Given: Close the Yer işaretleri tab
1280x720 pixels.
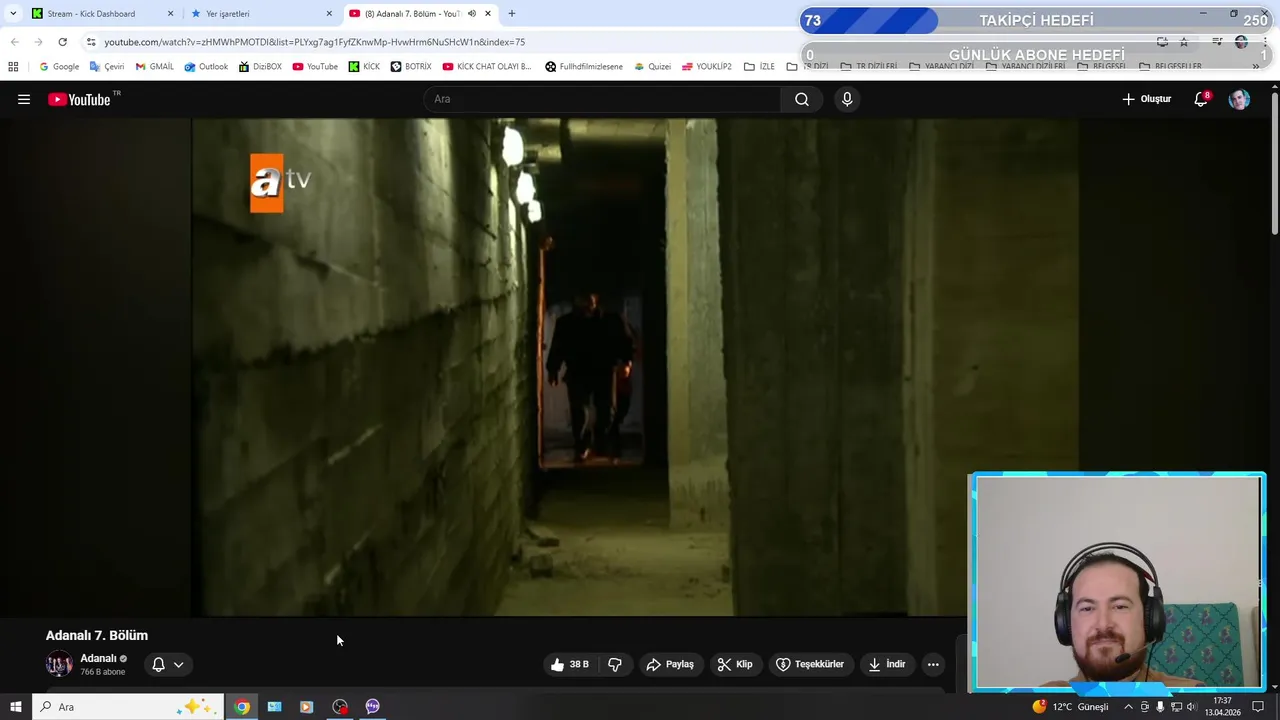Looking at the screenshot, I should pos(329,14).
